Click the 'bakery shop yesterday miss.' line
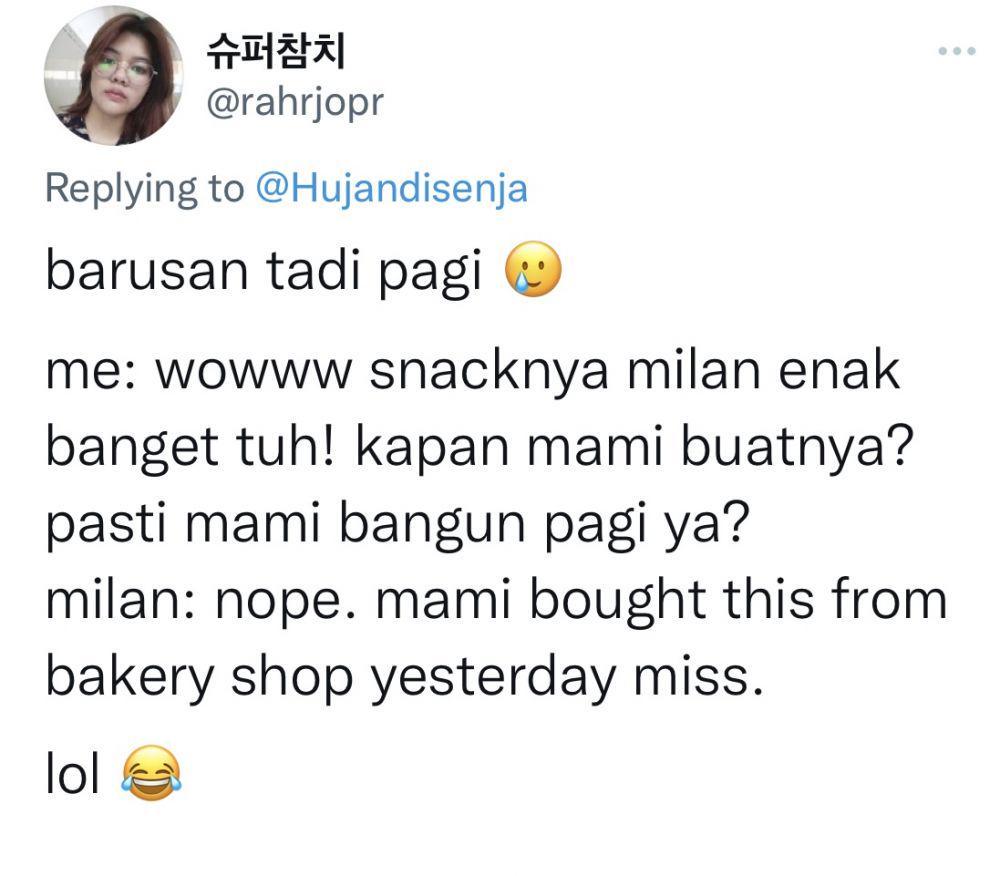The height and width of the screenshot is (876, 1000). (x=404, y=678)
